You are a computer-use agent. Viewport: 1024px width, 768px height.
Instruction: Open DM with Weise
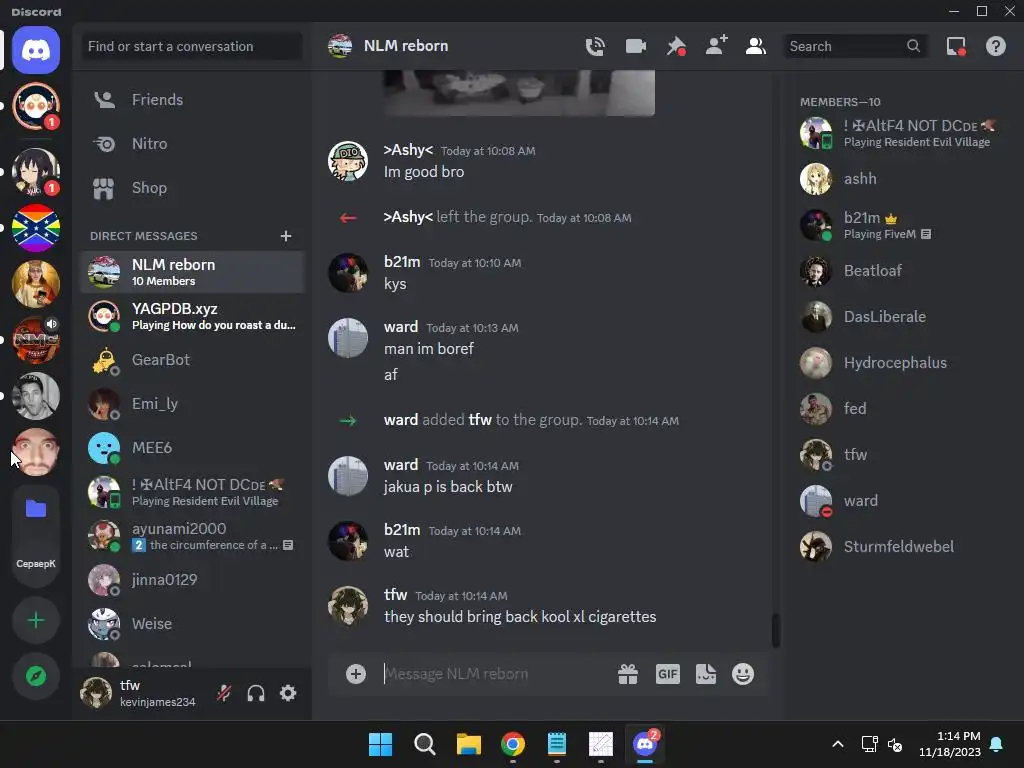tap(192, 624)
